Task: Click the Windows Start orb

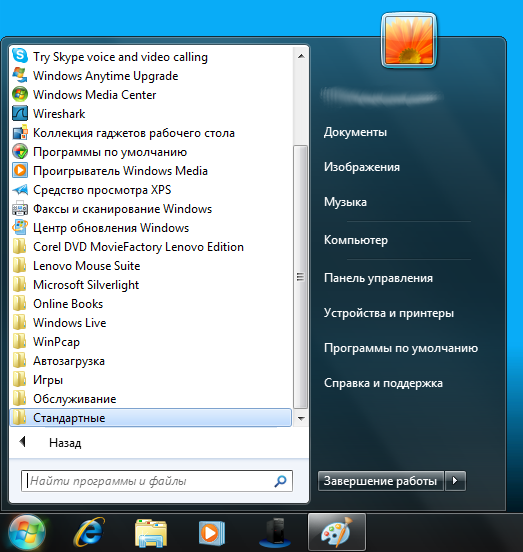Action: (x=27, y=533)
